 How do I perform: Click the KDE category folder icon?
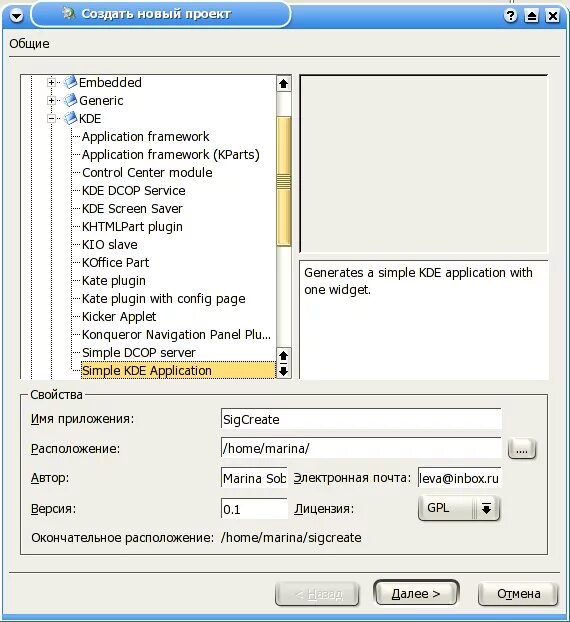point(70,118)
